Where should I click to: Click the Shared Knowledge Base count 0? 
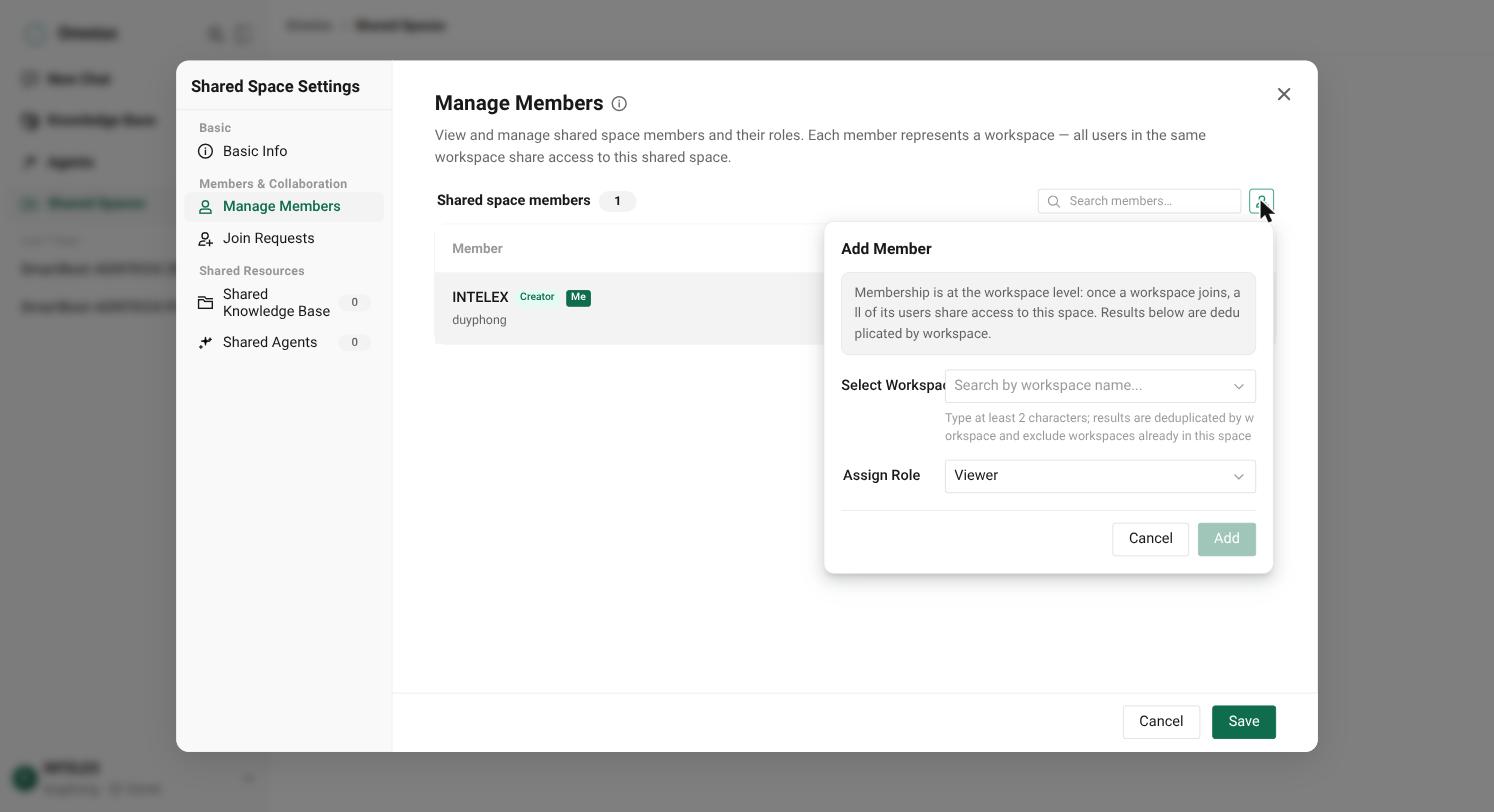pos(354,302)
